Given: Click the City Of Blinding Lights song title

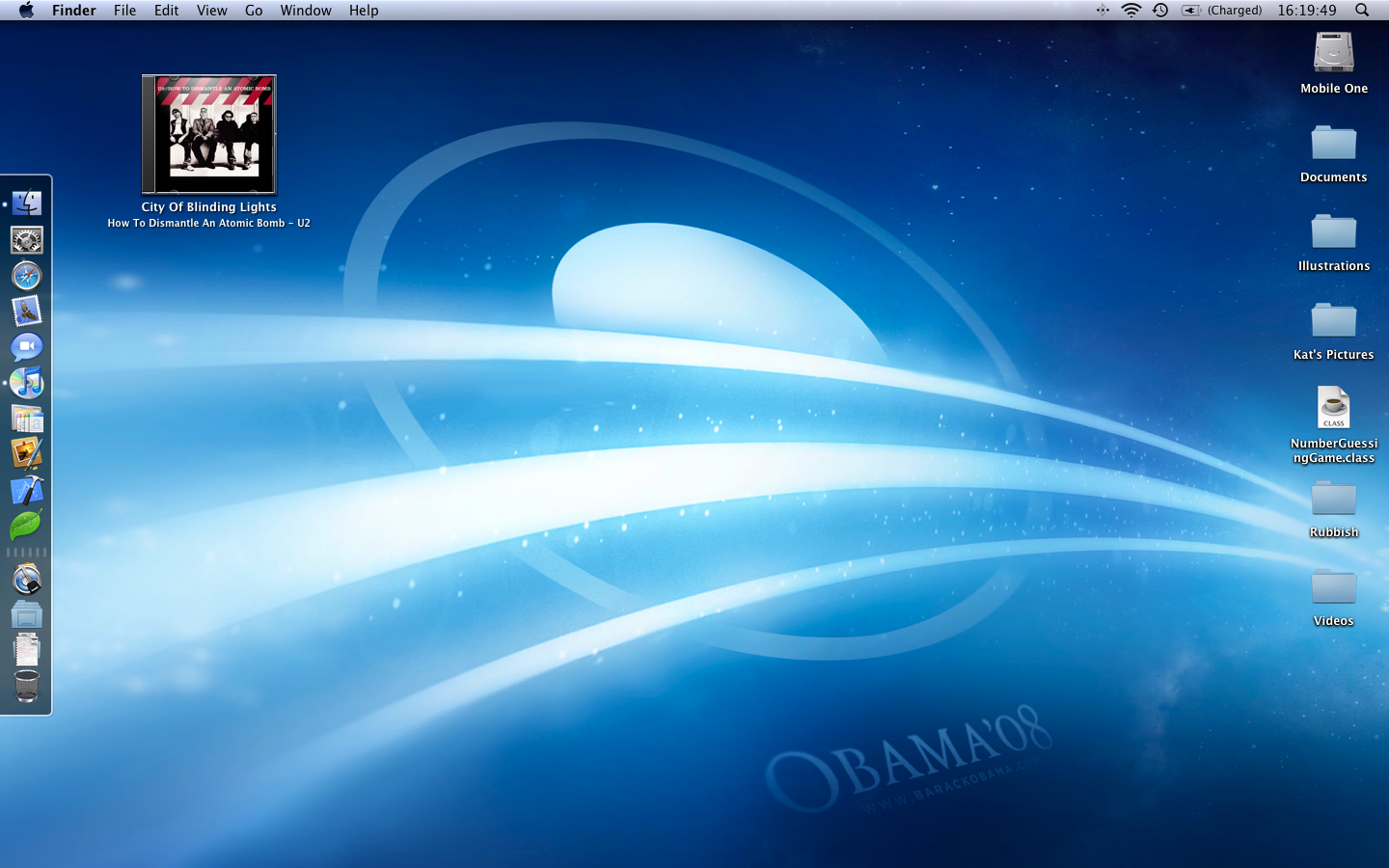Looking at the screenshot, I should 209,207.
